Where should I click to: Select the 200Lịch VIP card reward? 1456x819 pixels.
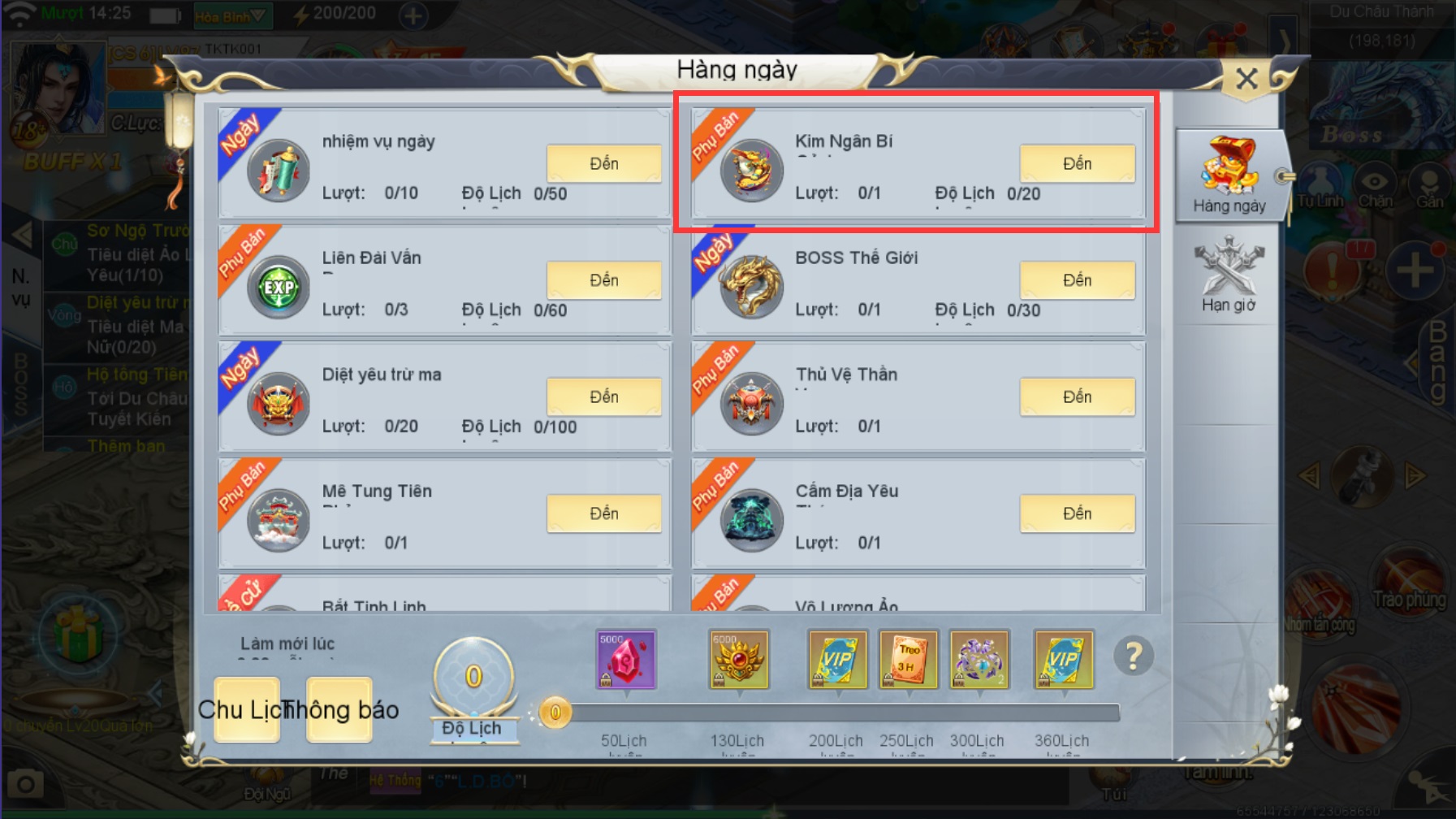pyautogui.click(x=837, y=660)
